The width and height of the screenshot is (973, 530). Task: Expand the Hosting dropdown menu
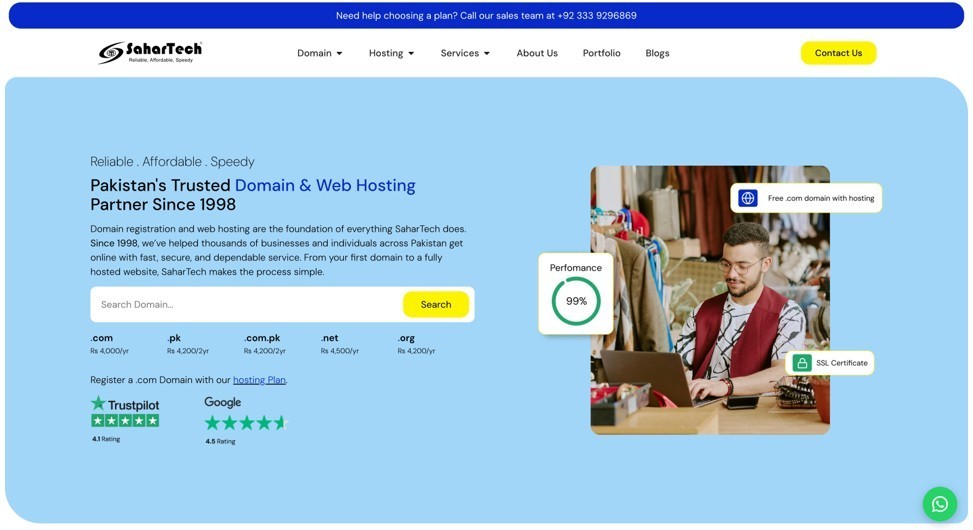pyautogui.click(x=391, y=53)
